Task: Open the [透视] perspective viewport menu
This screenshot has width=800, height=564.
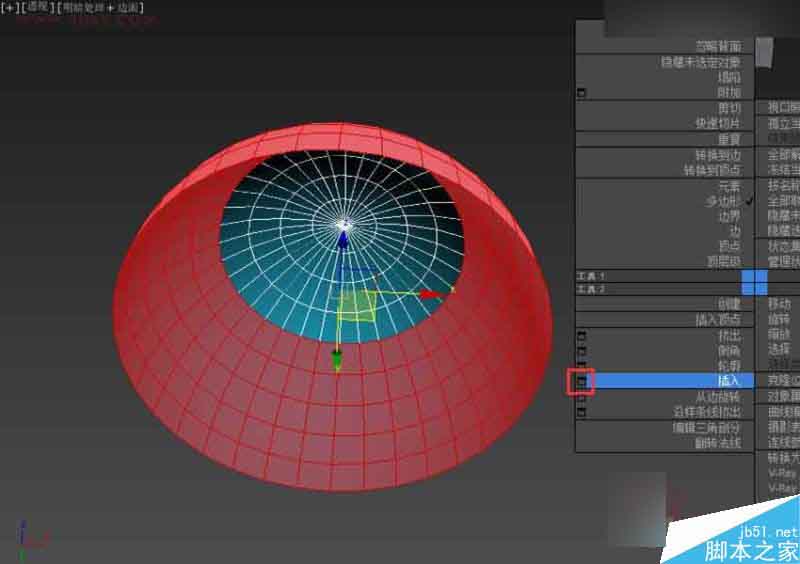Action: tap(36, 7)
